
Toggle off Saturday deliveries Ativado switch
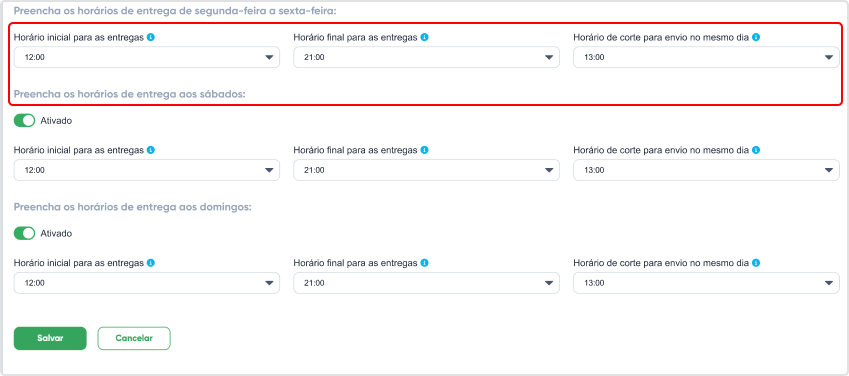[24, 120]
